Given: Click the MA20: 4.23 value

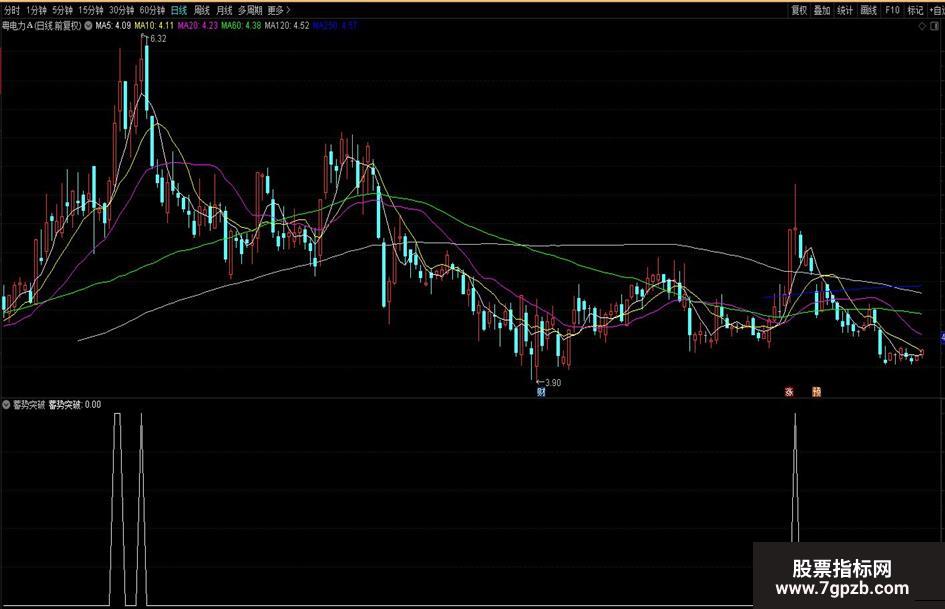Looking at the screenshot, I should point(198,26).
